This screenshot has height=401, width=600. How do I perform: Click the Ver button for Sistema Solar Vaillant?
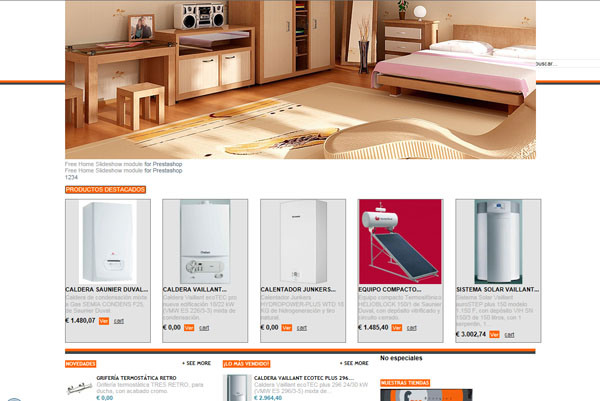pyautogui.click(x=494, y=334)
